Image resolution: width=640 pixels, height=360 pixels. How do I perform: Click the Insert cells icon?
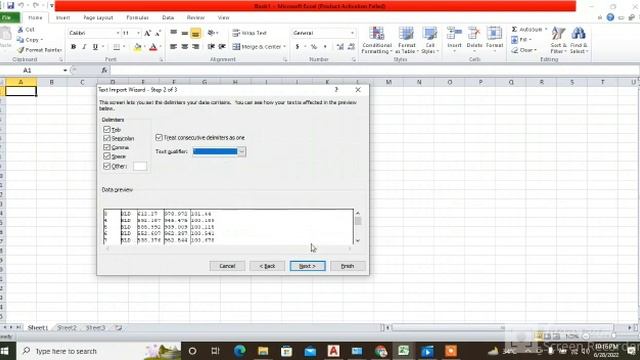pos(454,34)
